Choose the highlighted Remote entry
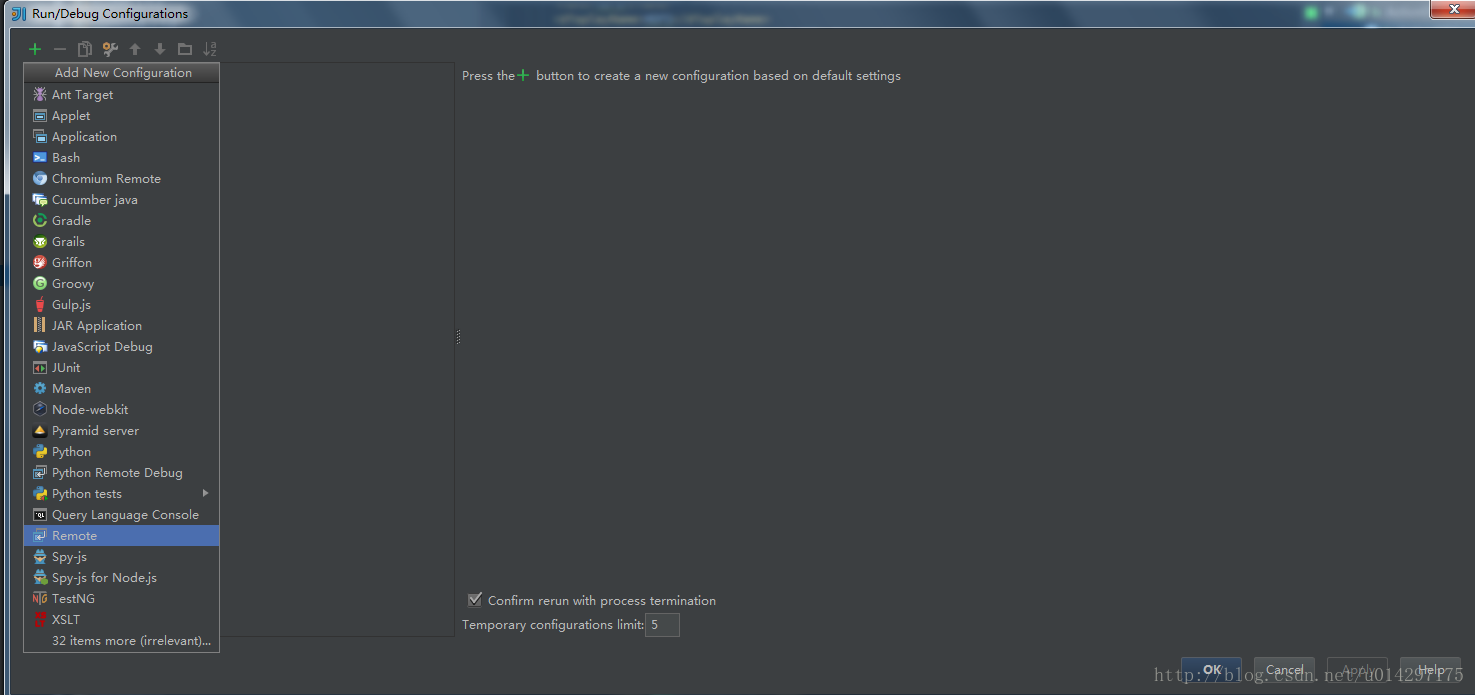1475x695 pixels. [121, 536]
